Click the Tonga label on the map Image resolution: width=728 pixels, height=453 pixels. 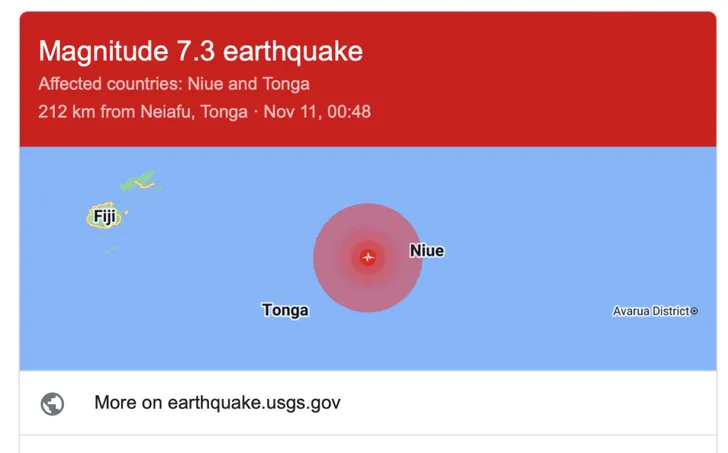[285, 310]
